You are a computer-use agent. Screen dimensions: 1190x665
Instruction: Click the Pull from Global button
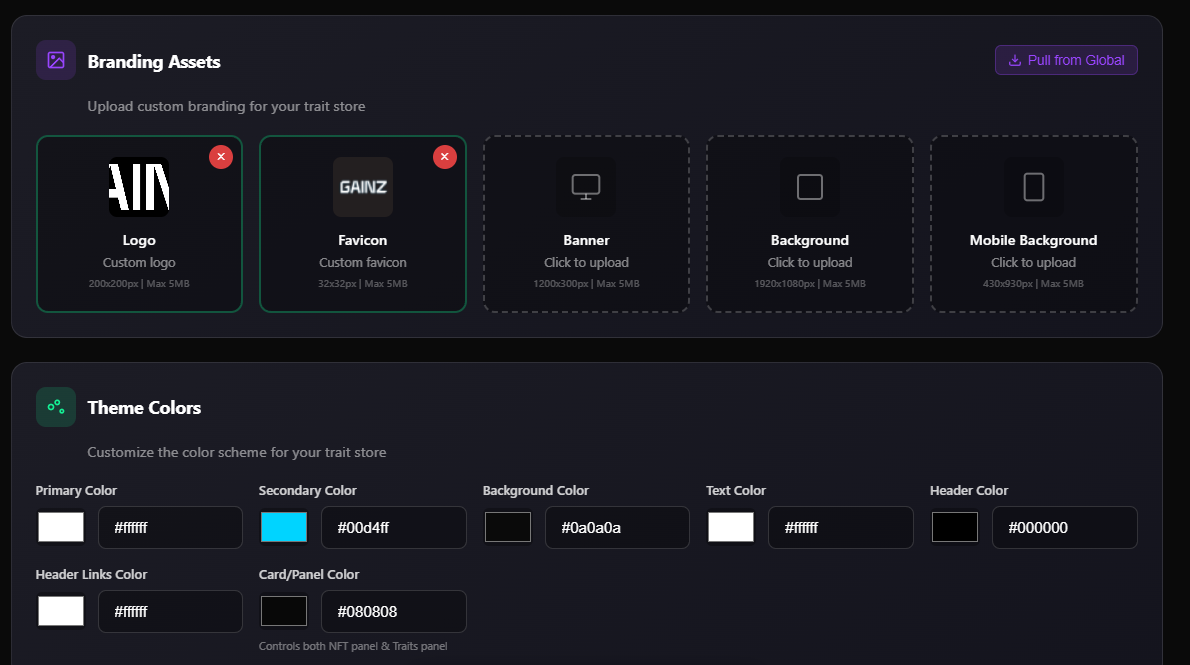click(1066, 60)
